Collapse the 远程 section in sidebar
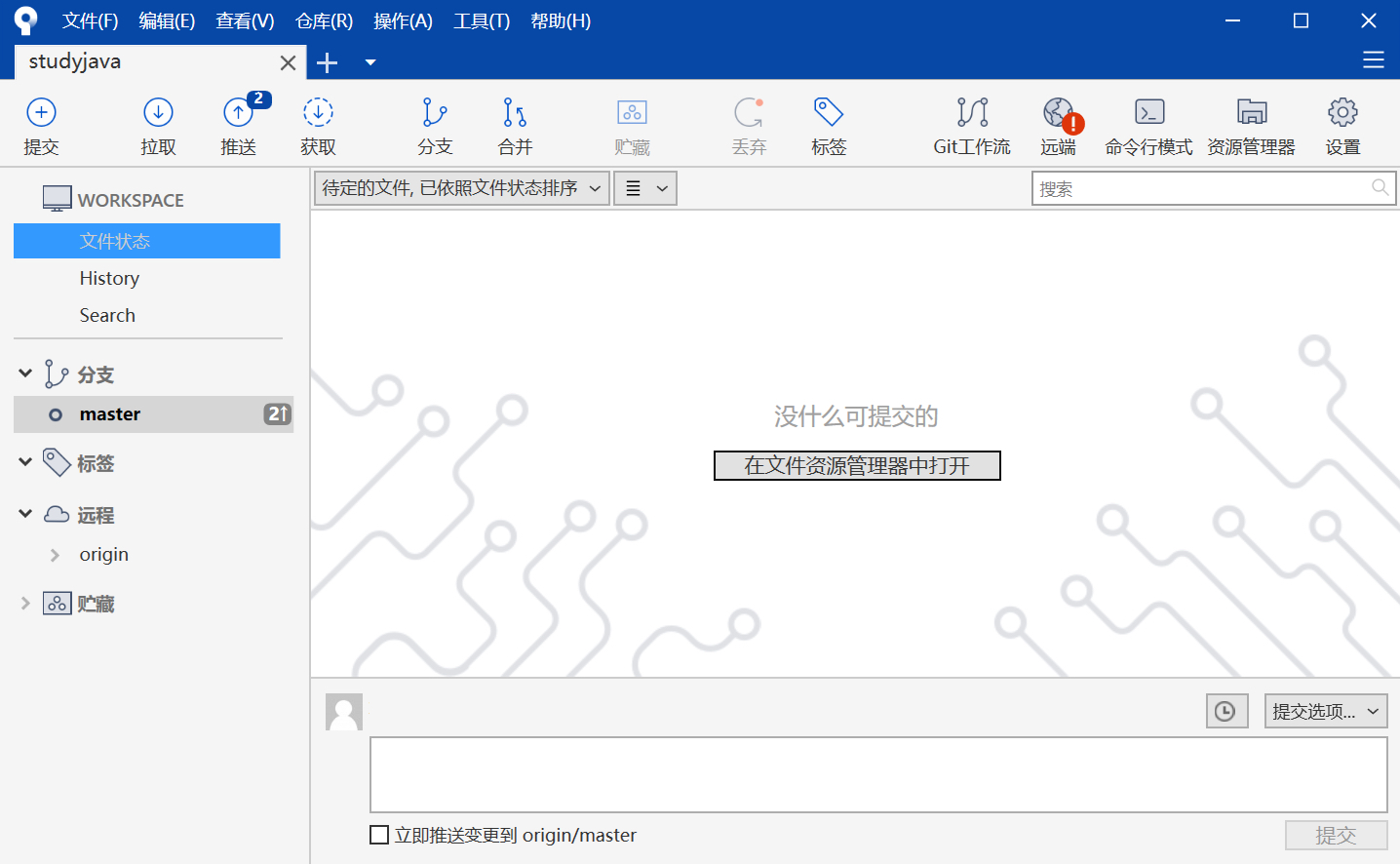Screen dimensions: 1400x864 point(25,513)
